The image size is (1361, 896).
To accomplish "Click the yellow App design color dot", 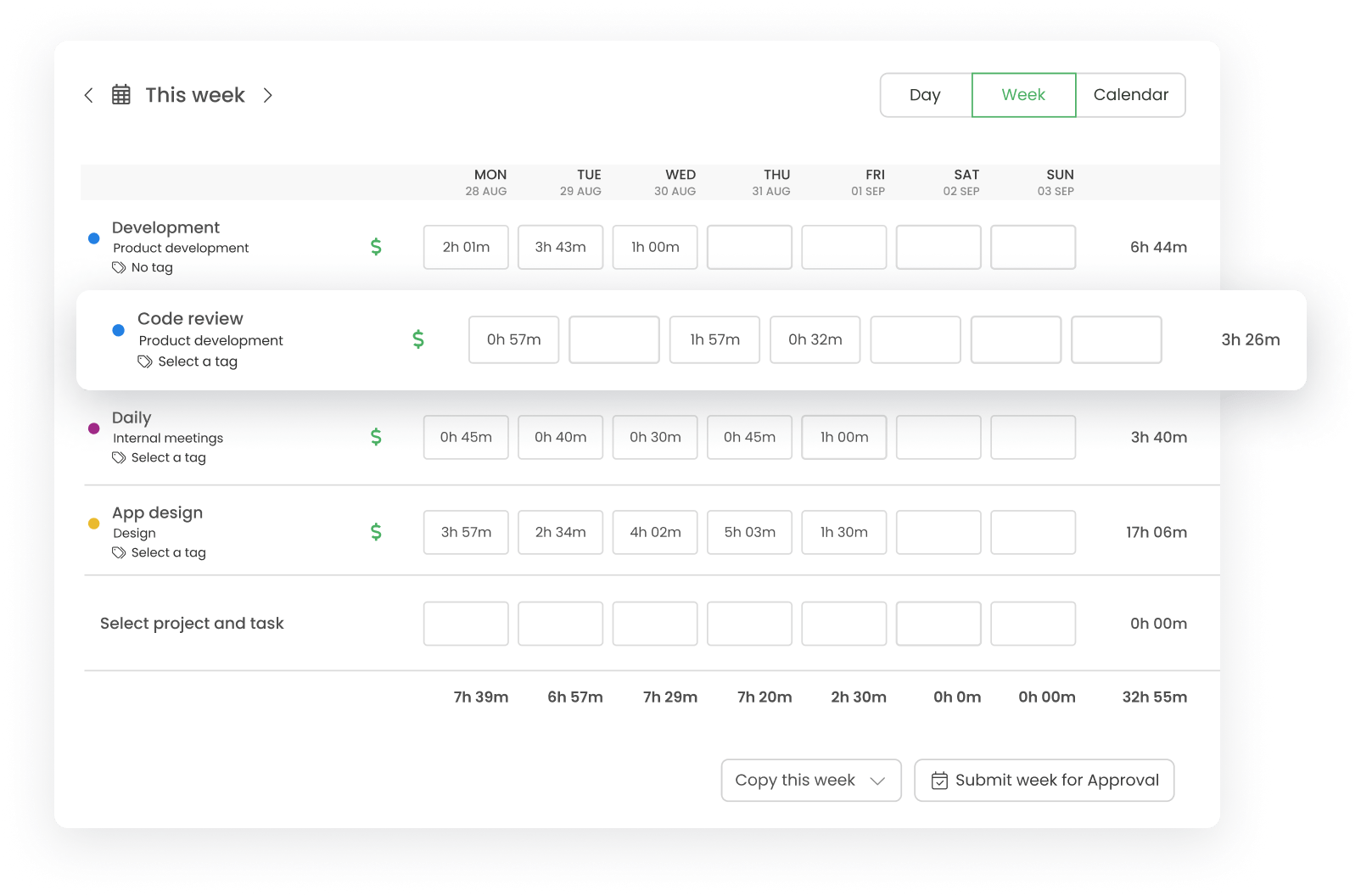I will (x=94, y=524).
